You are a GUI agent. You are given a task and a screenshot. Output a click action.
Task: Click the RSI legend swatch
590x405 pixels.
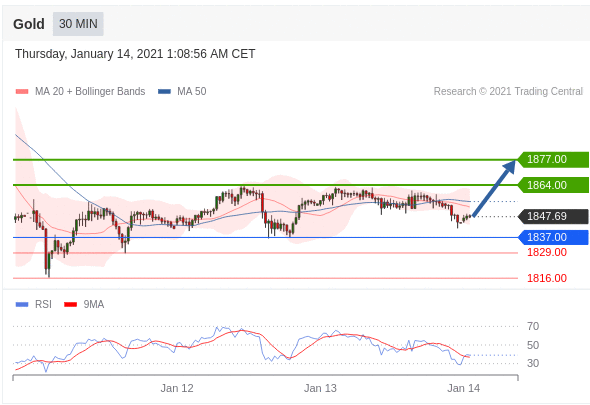coord(22,305)
